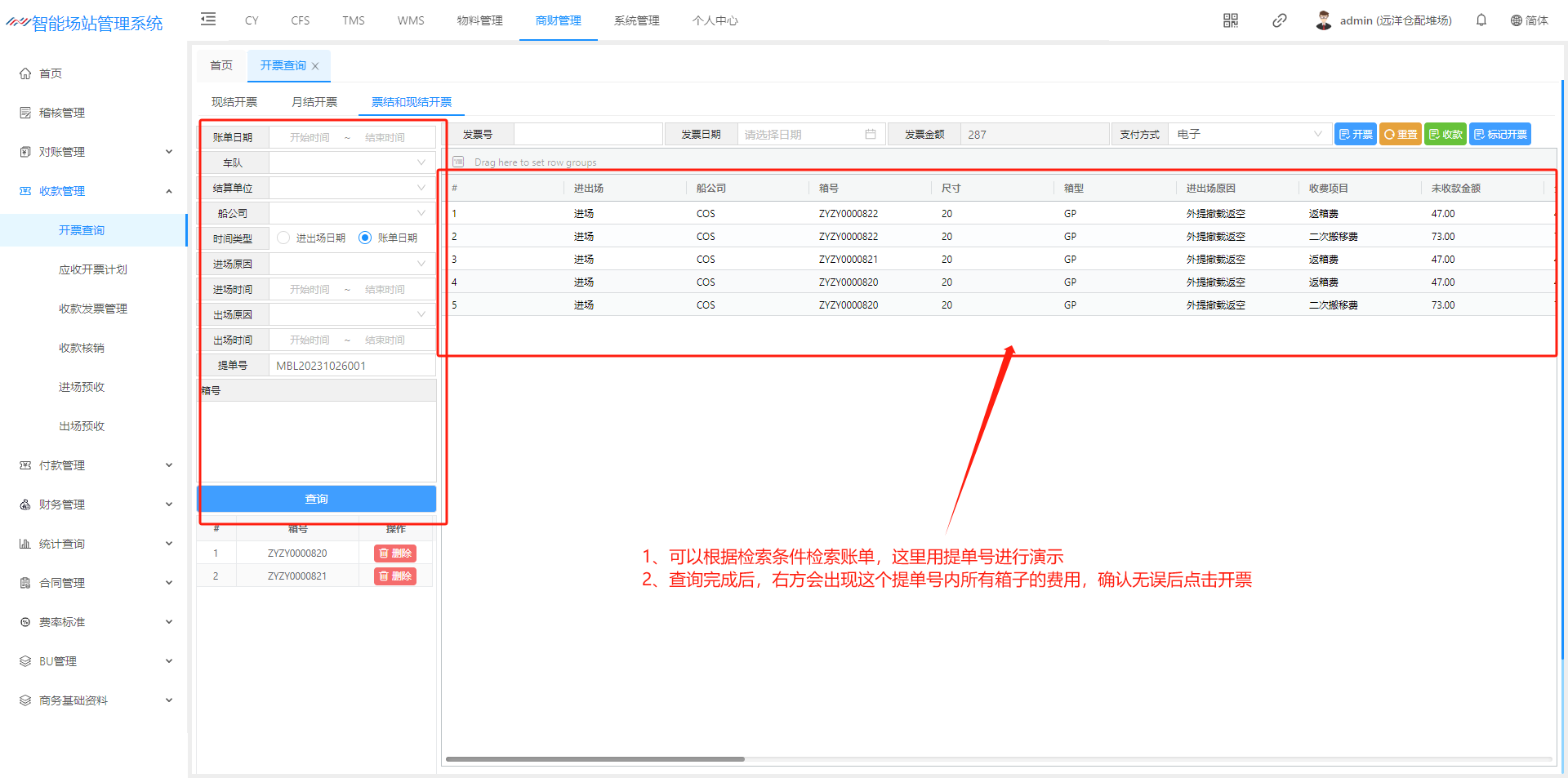
Task: Open the WMS top menu
Action: pos(411,20)
